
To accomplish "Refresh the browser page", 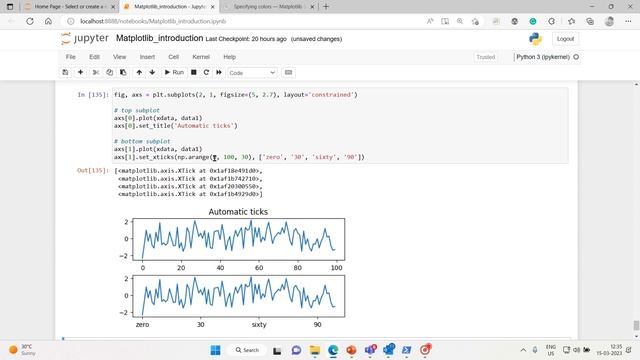I will (x=30, y=21).
